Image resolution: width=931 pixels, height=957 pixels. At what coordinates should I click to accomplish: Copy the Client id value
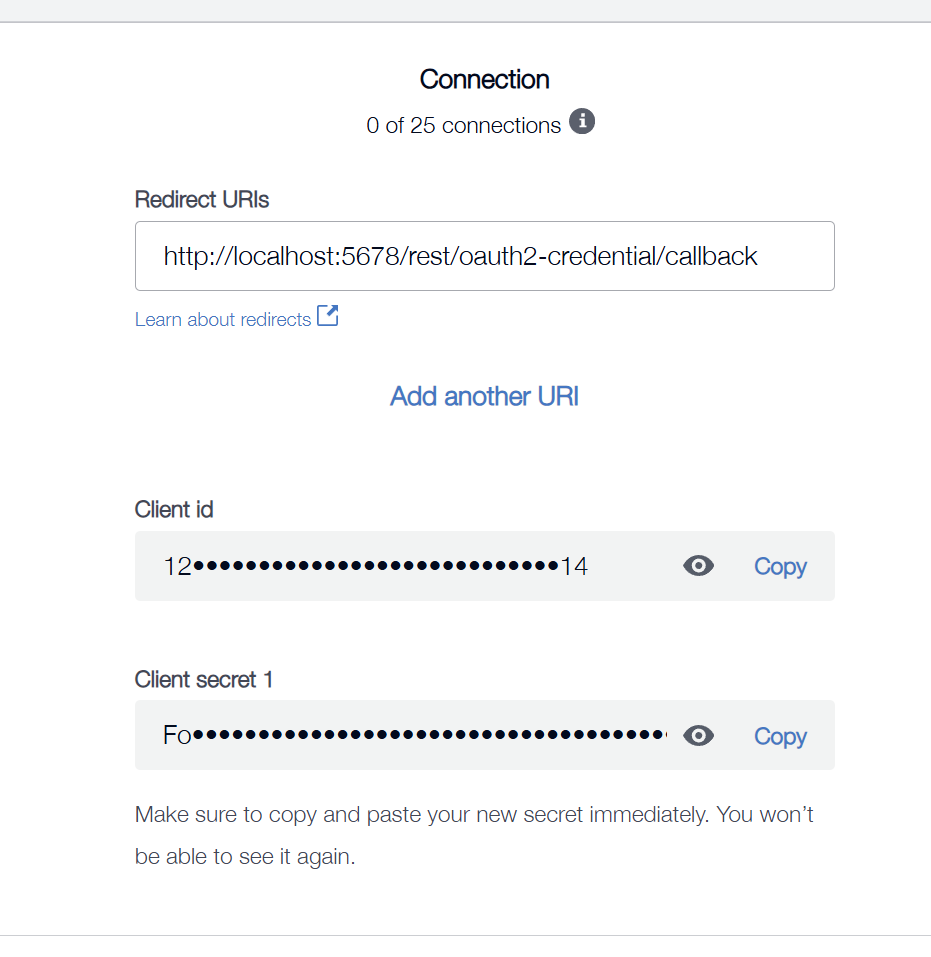tap(780, 566)
